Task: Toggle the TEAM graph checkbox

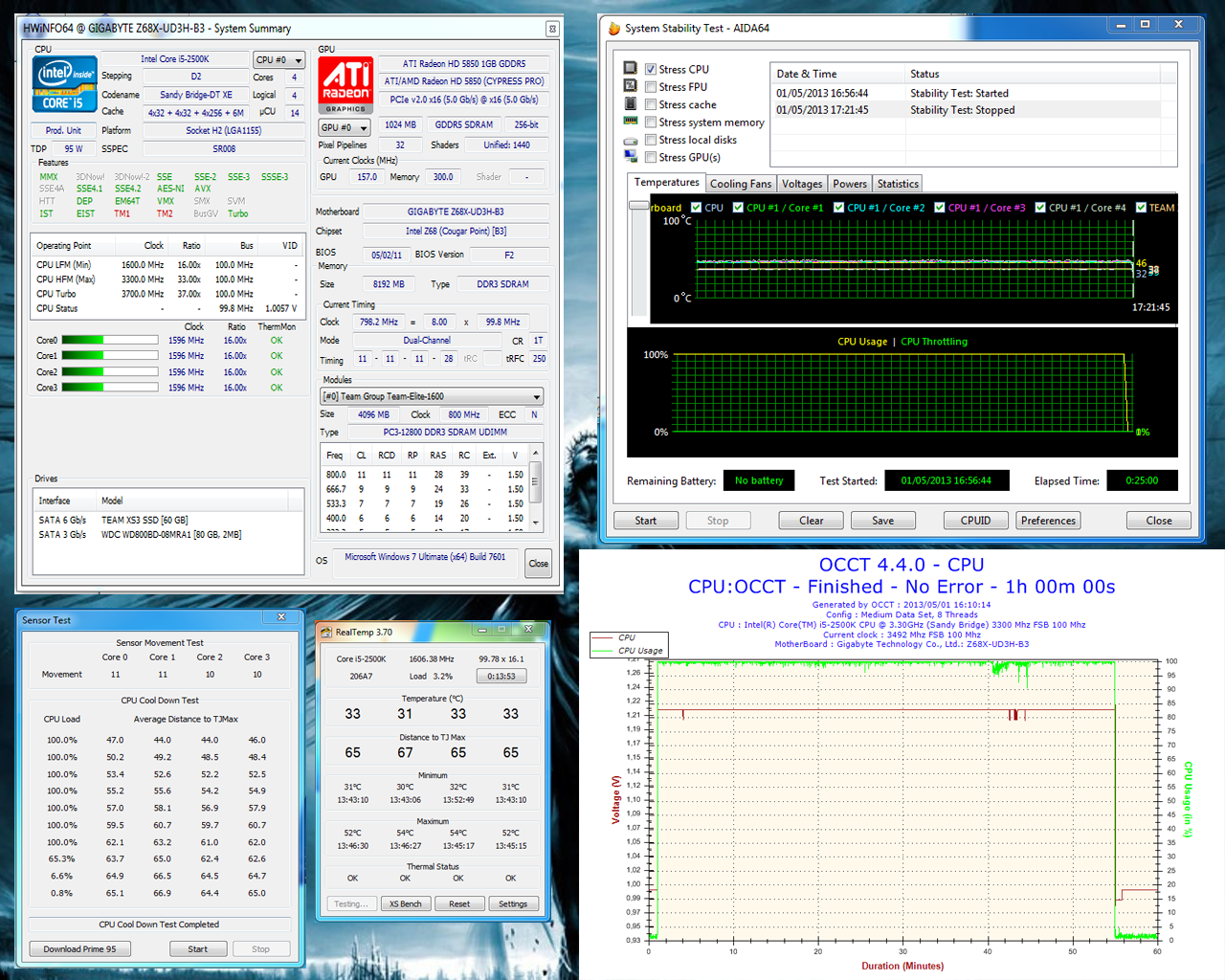Action: pos(1141,207)
